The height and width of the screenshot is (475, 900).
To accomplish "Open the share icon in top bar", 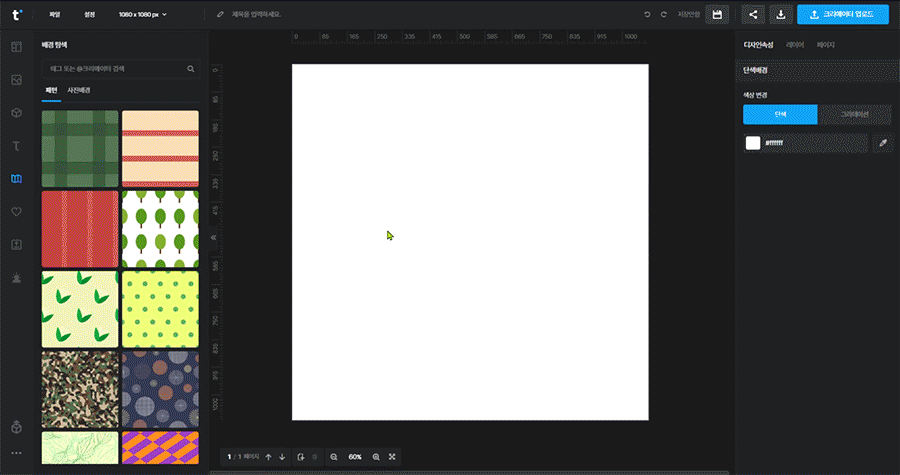I will coord(752,15).
